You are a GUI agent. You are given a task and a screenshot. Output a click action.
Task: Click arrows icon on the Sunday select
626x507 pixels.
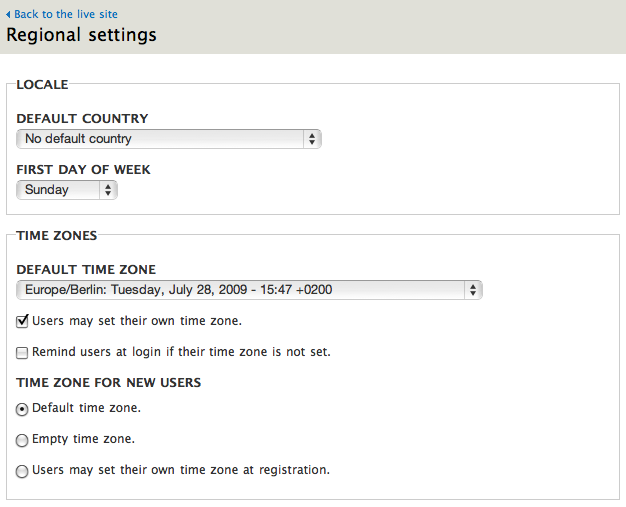click(108, 190)
